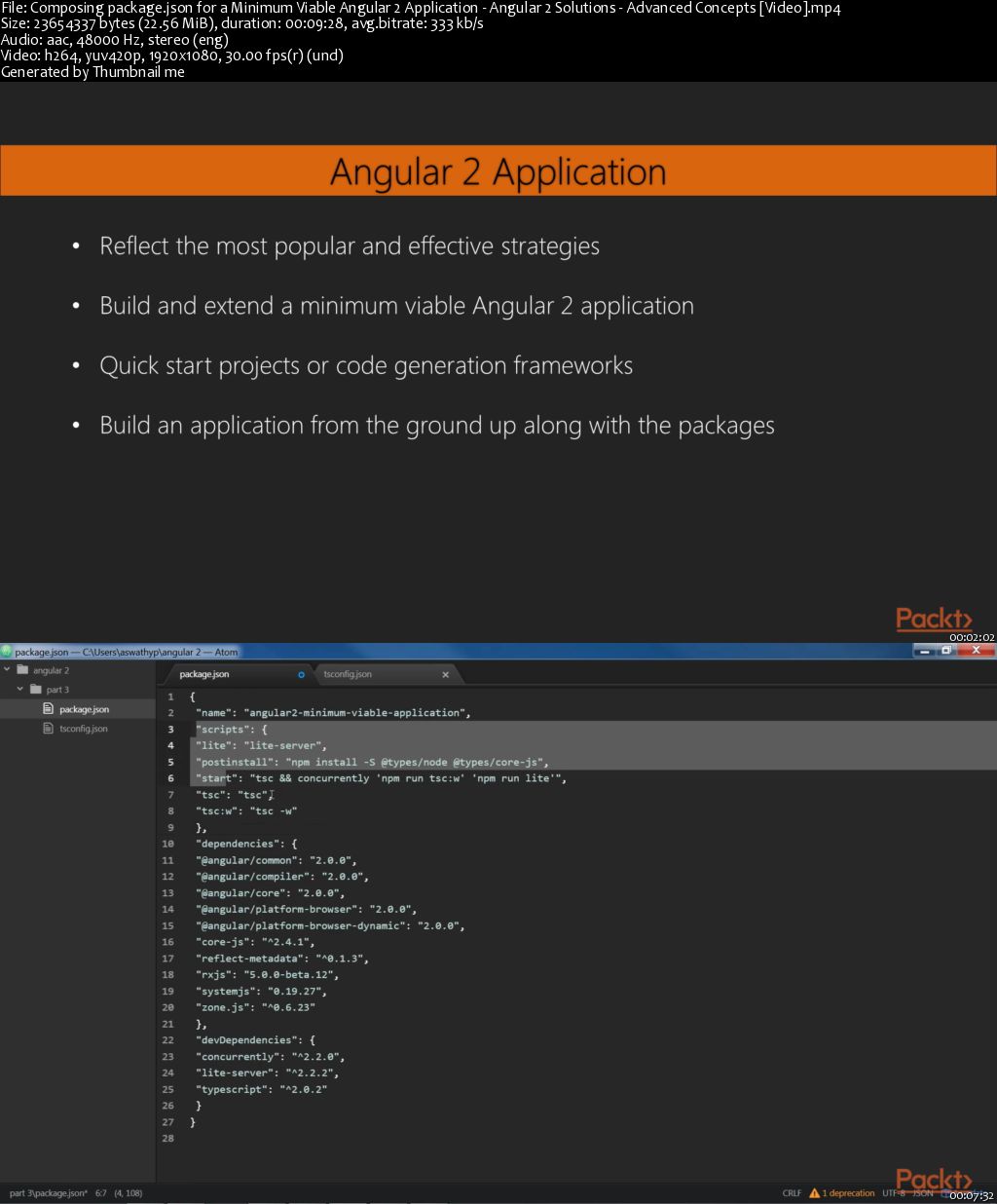
Task: Click the "@angular/core" dependency line
Action: point(270,893)
